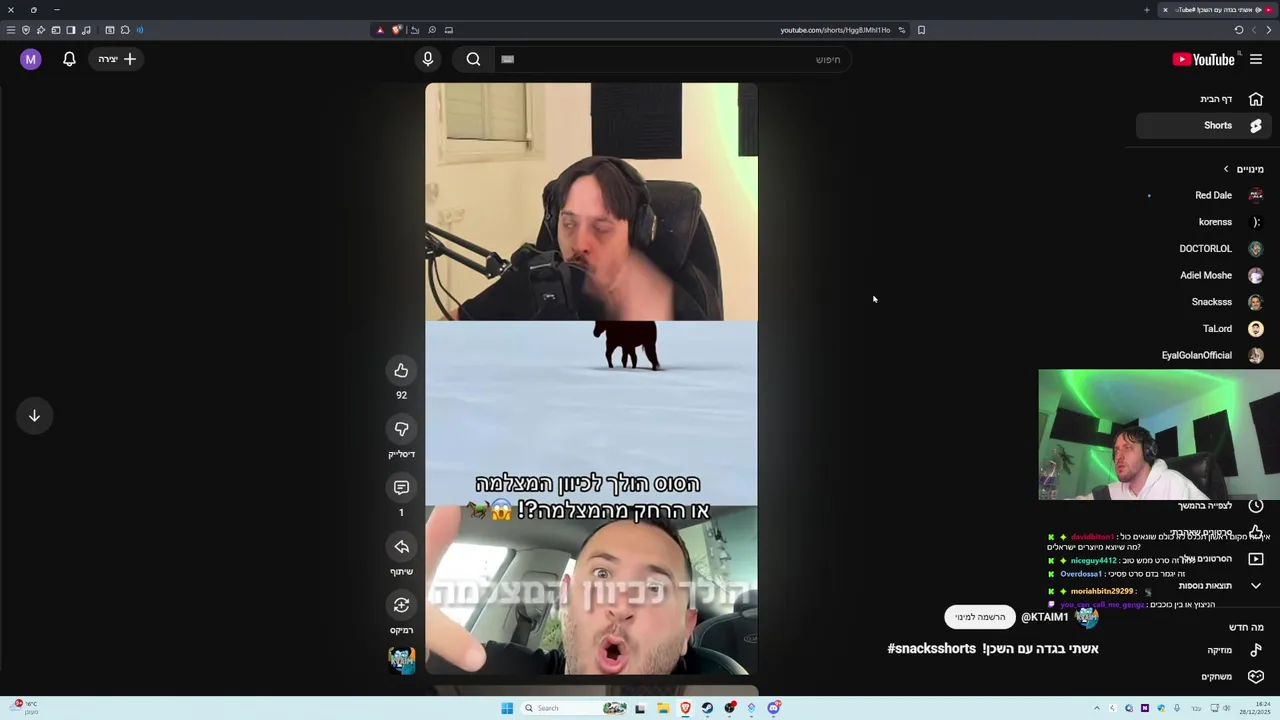Bookmark this page in browser

click(921, 30)
